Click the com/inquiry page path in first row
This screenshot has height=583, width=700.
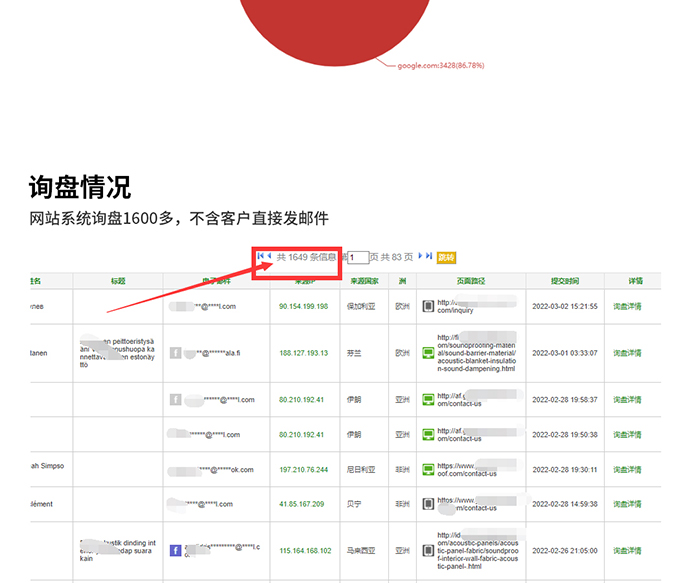pyautogui.click(x=476, y=306)
